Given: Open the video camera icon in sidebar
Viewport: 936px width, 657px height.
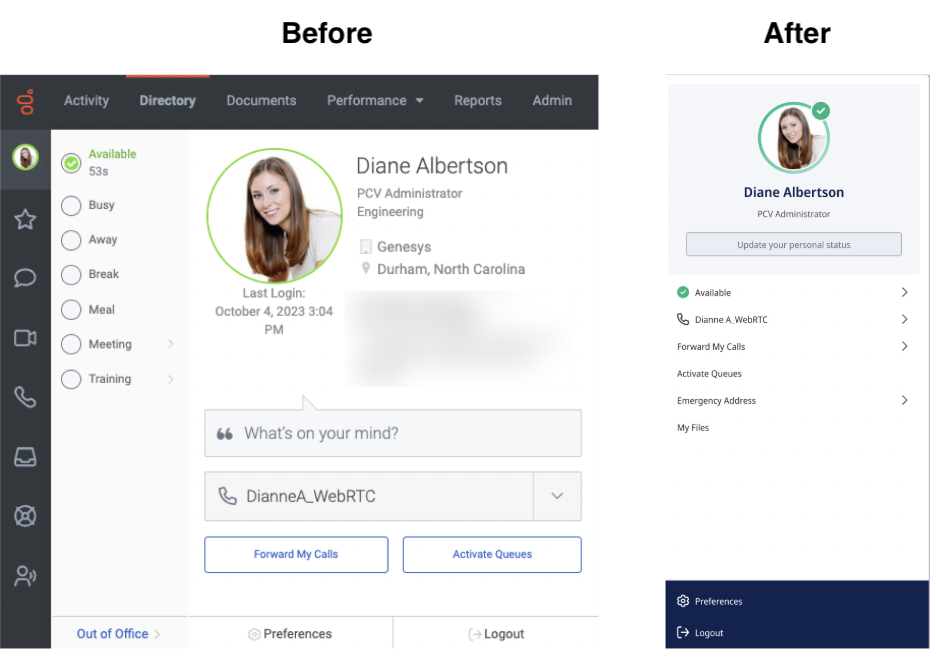Looking at the screenshot, I should coord(25,338).
